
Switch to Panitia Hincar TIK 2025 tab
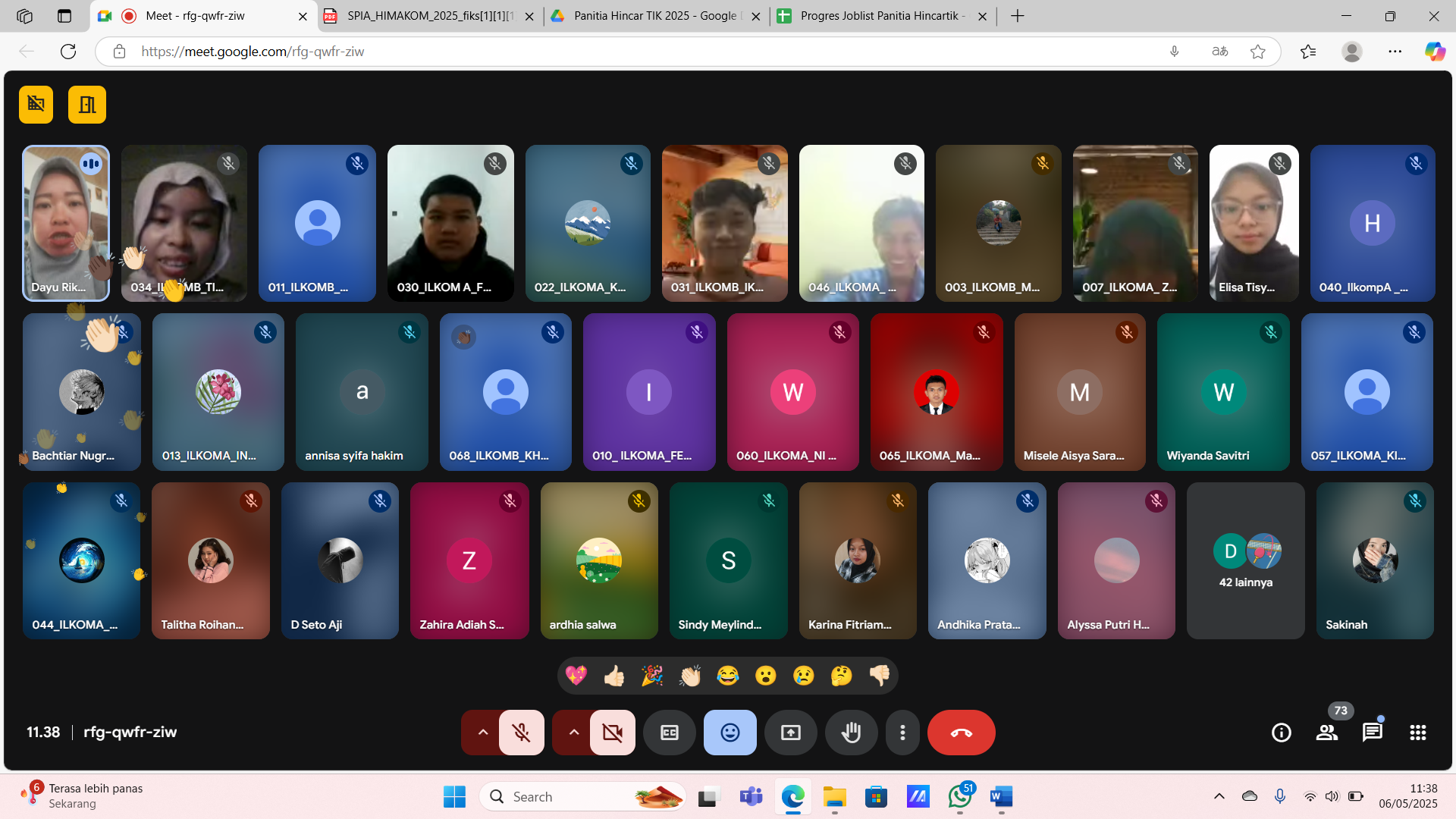click(654, 16)
